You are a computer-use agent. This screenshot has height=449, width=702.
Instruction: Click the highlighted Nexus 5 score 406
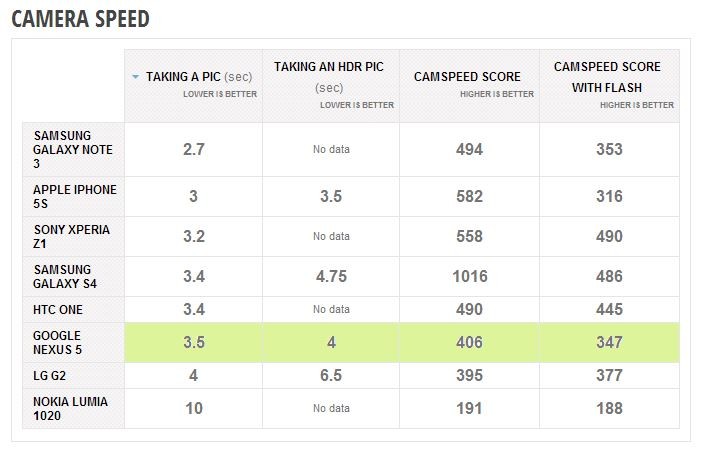pos(469,342)
